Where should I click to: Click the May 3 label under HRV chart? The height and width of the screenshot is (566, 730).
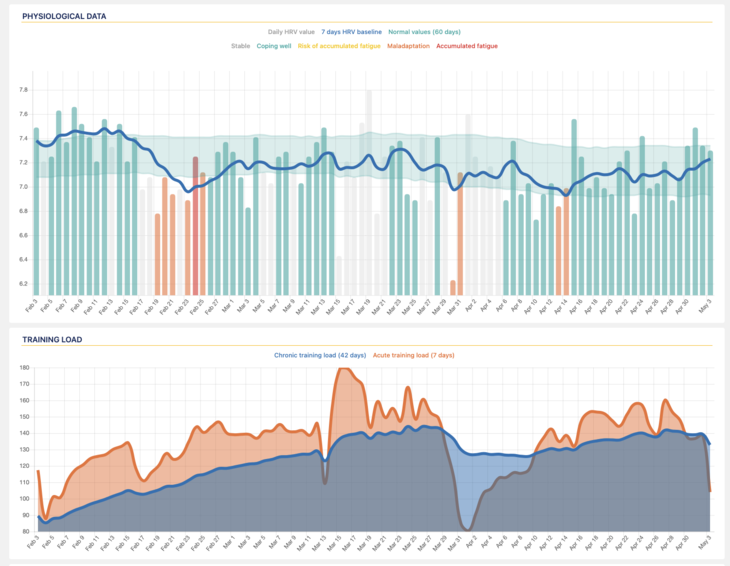click(x=705, y=306)
